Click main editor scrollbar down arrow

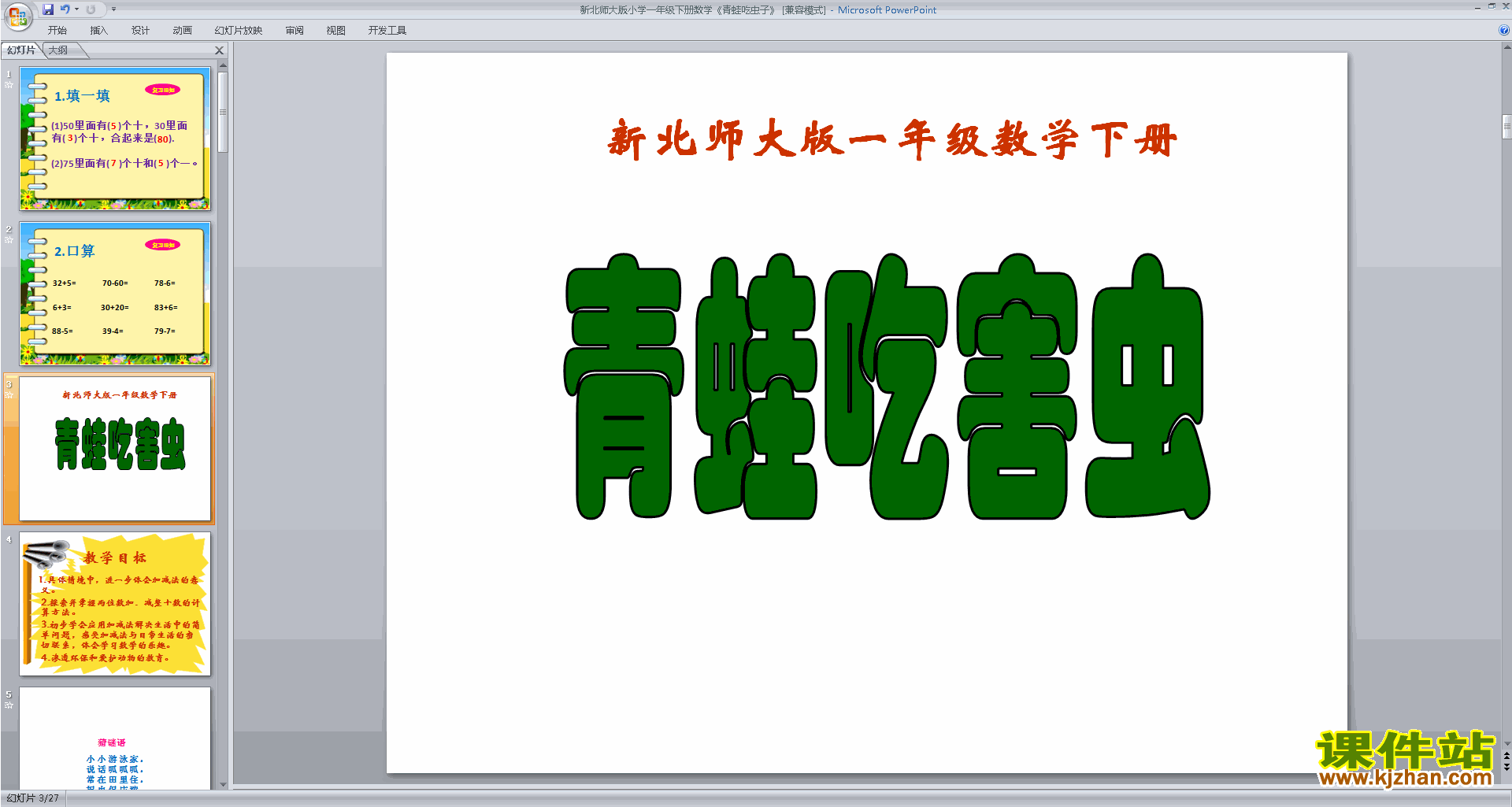pyautogui.click(x=1506, y=743)
